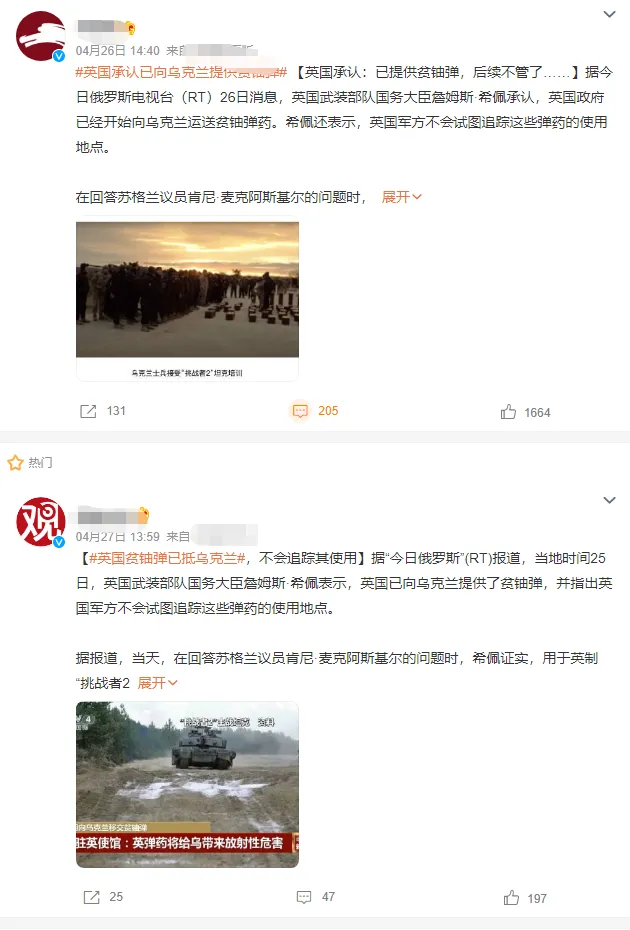Open the chevron menu on the second post

coord(609,500)
